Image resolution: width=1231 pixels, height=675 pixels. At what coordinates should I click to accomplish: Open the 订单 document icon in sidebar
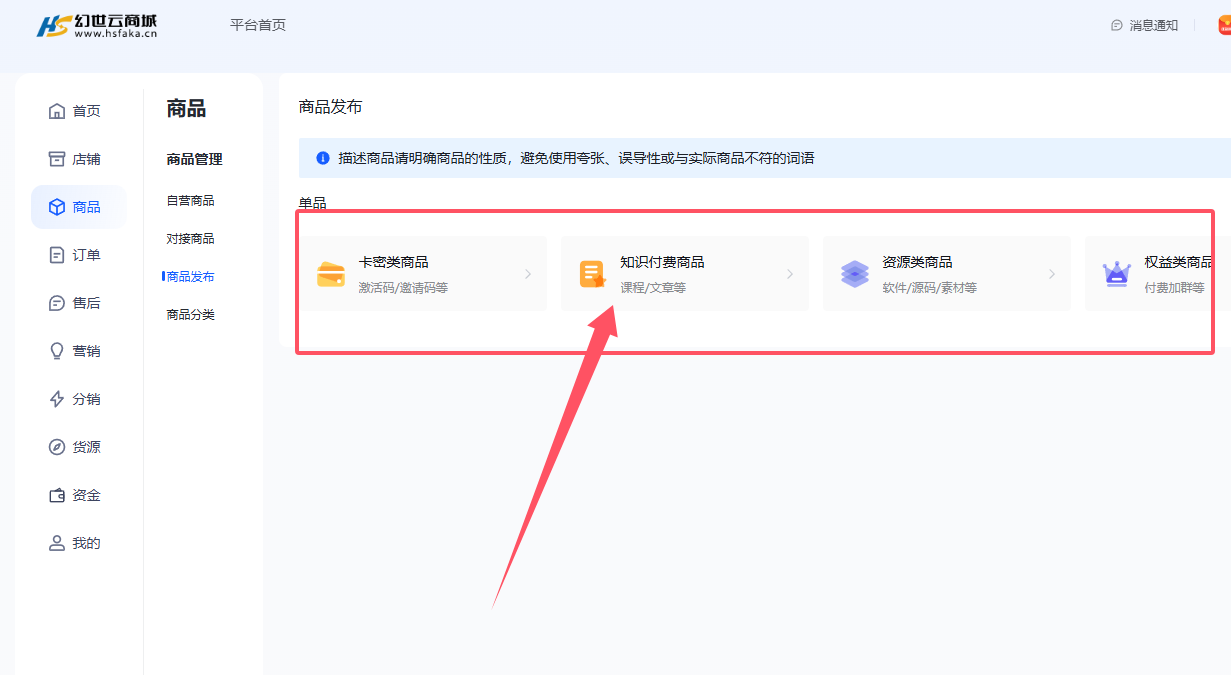click(57, 255)
